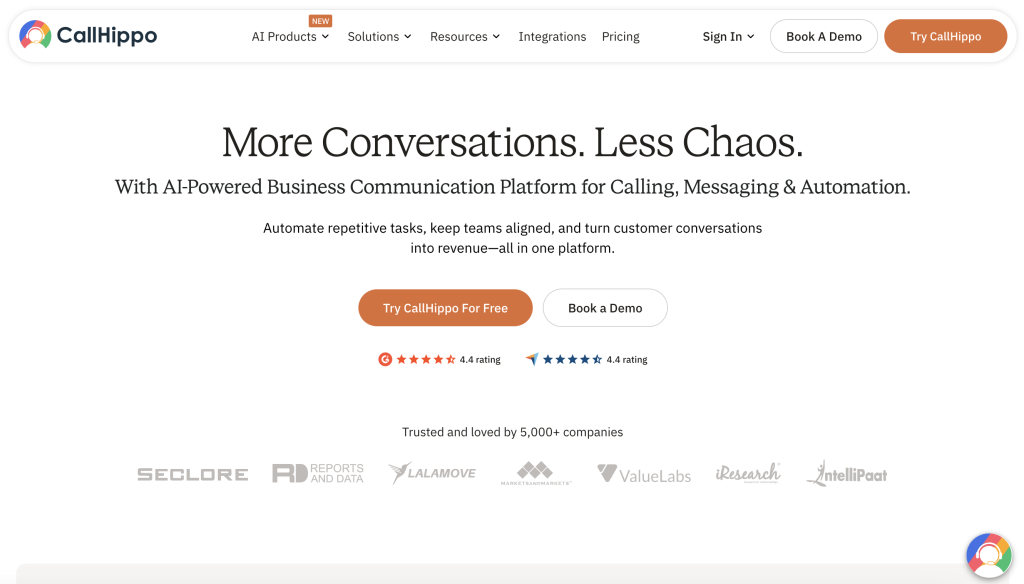Click the Capterra rating logo icon
1024x584 pixels.
coord(532,359)
